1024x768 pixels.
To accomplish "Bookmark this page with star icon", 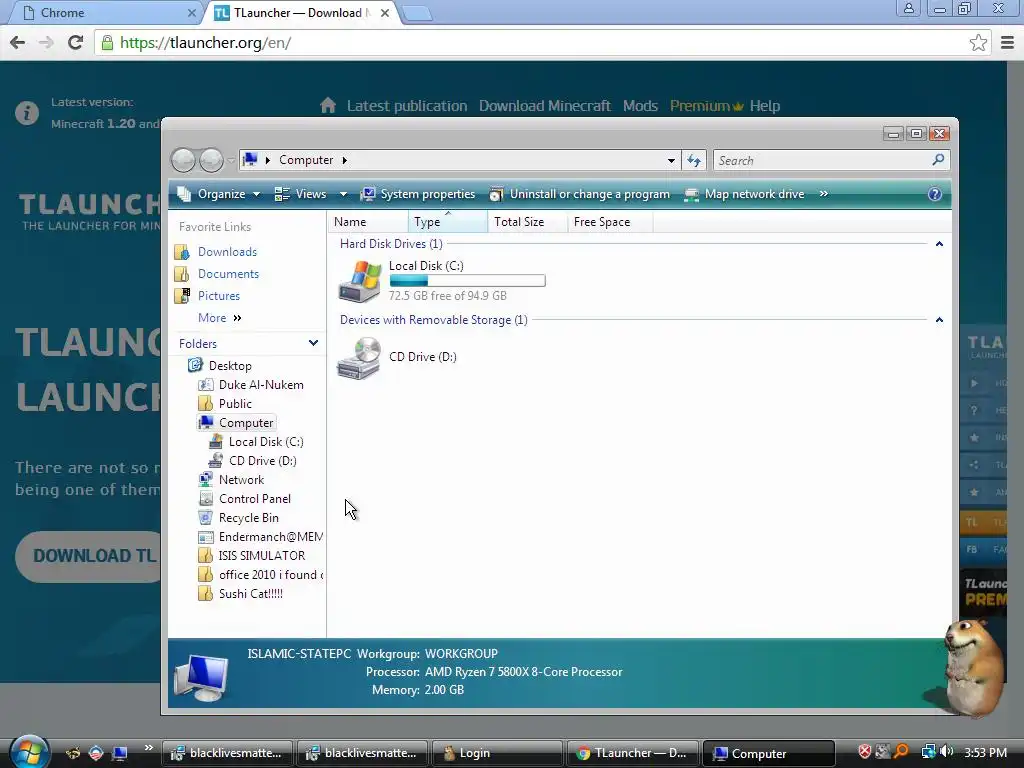I will tap(978, 43).
